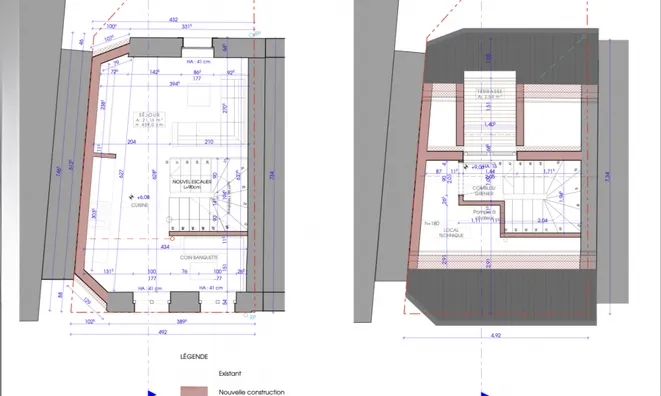Click the 331 top dimension

(187, 27)
